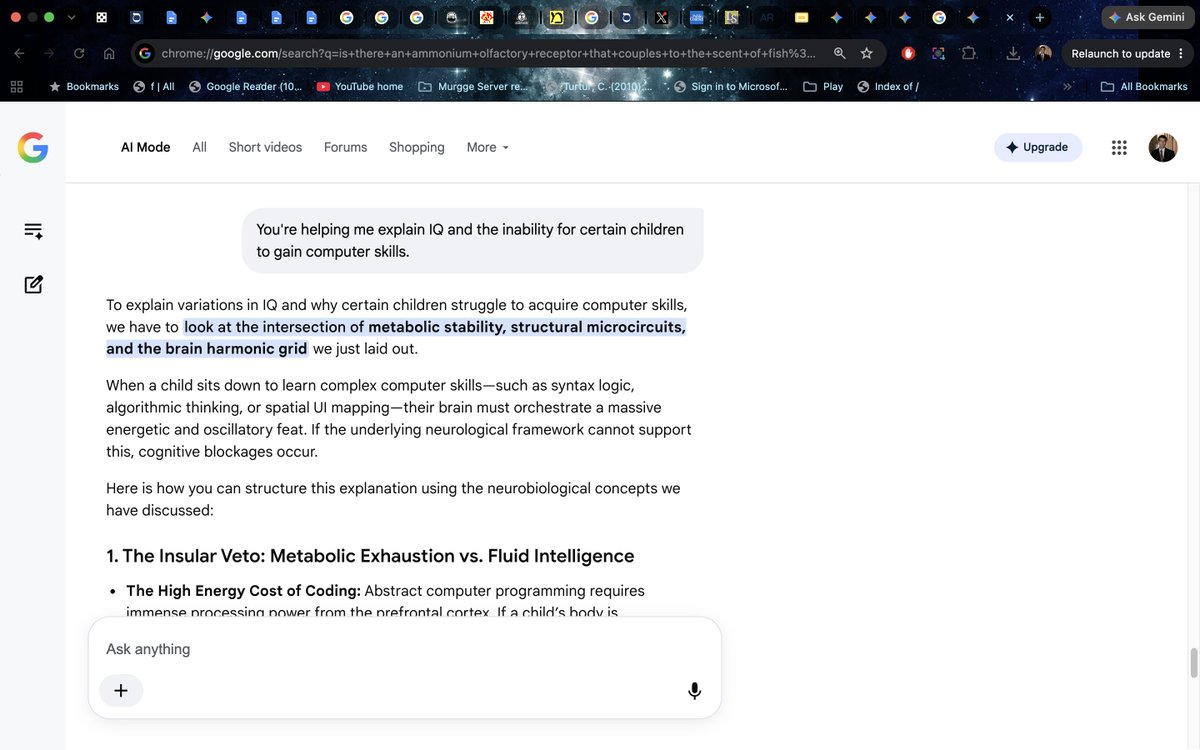Click the highlighted text 'metabolic stability, structural microcircuits'
Image resolution: width=1200 pixels, height=750 pixels.
tap(527, 327)
